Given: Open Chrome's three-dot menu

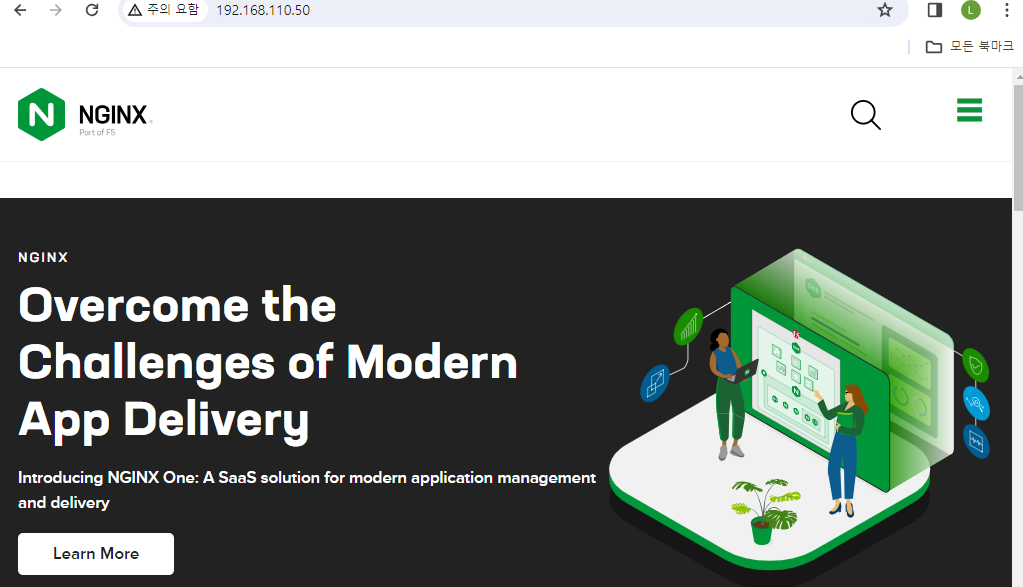Looking at the screenshot, I should coord(1007,10).
